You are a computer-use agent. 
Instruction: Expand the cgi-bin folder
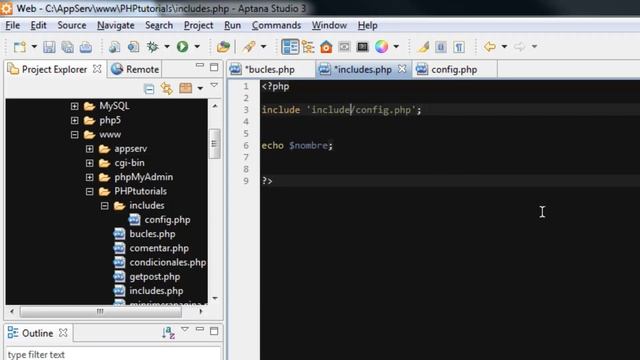(89, 163)
